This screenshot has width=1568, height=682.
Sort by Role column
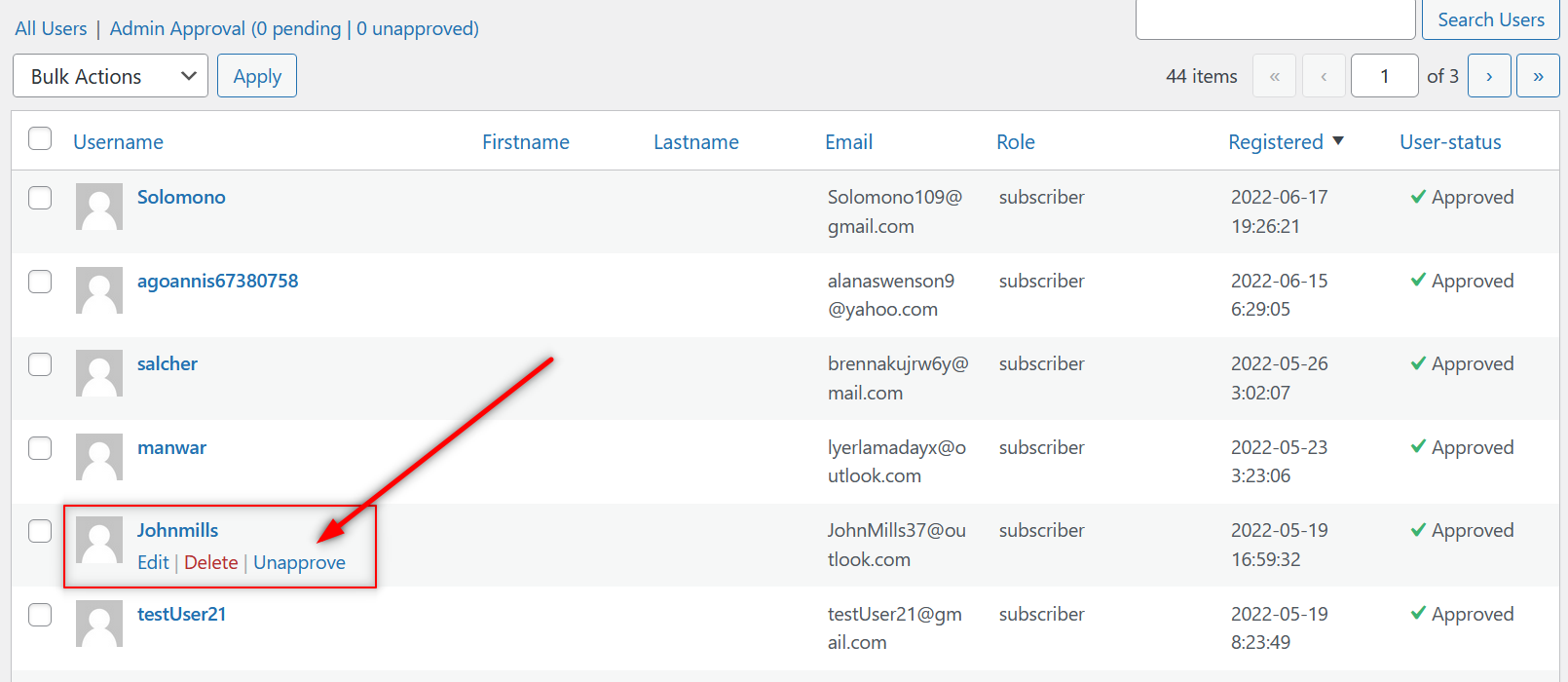click(1016, 142)
